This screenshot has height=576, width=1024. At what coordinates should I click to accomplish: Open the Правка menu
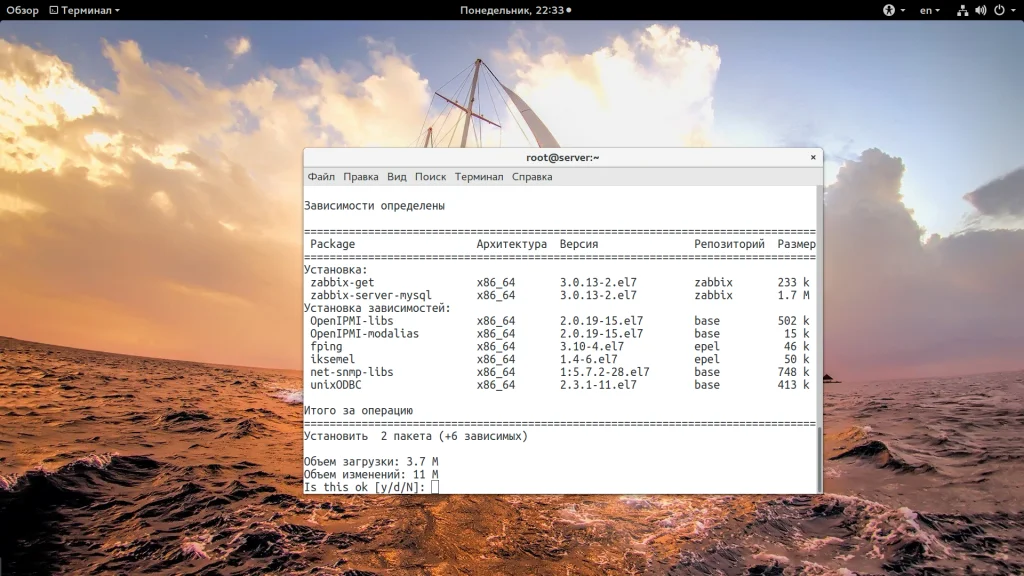click(x=360, y=177)
